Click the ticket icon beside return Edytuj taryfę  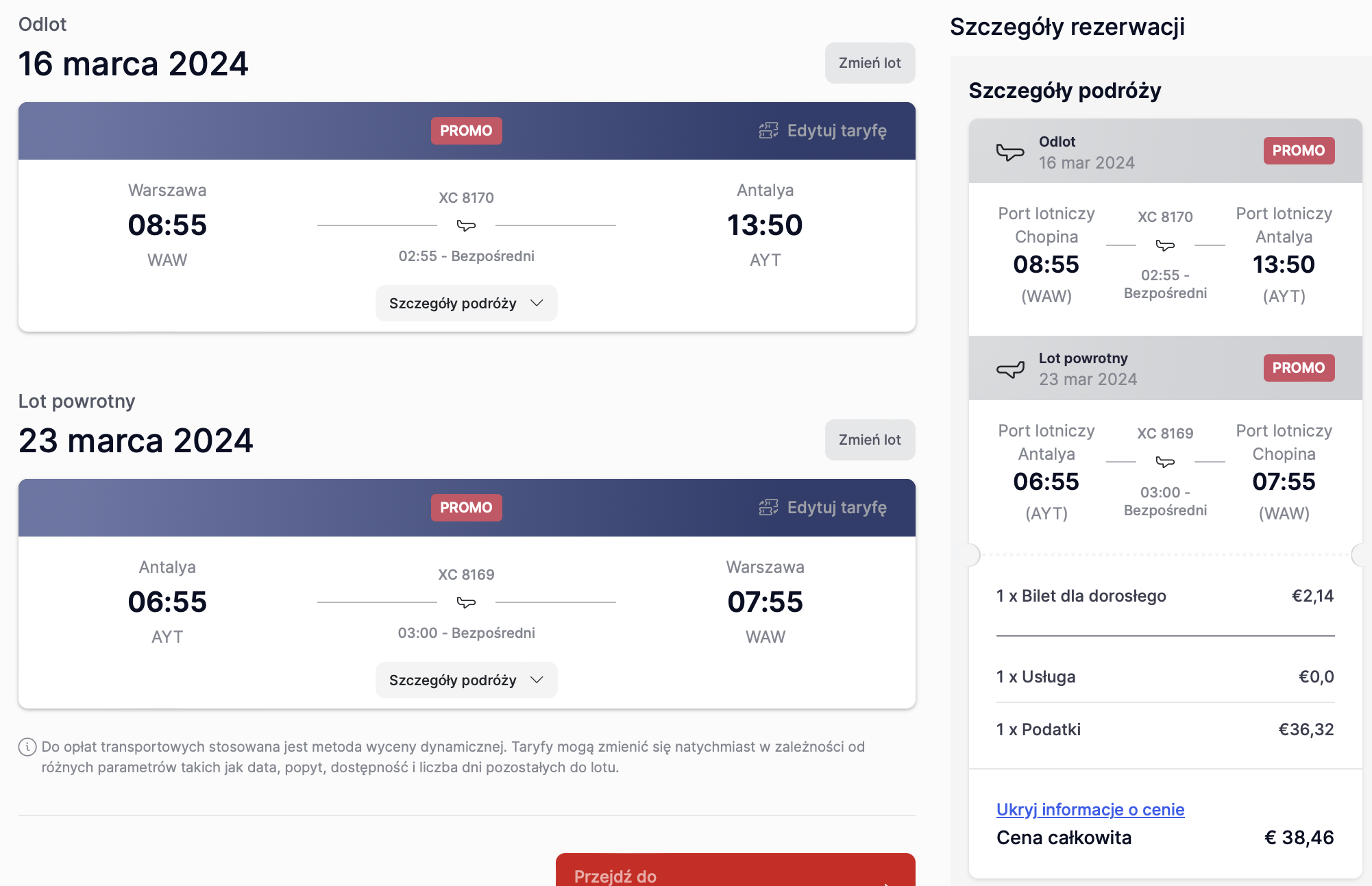click(768, 507)
